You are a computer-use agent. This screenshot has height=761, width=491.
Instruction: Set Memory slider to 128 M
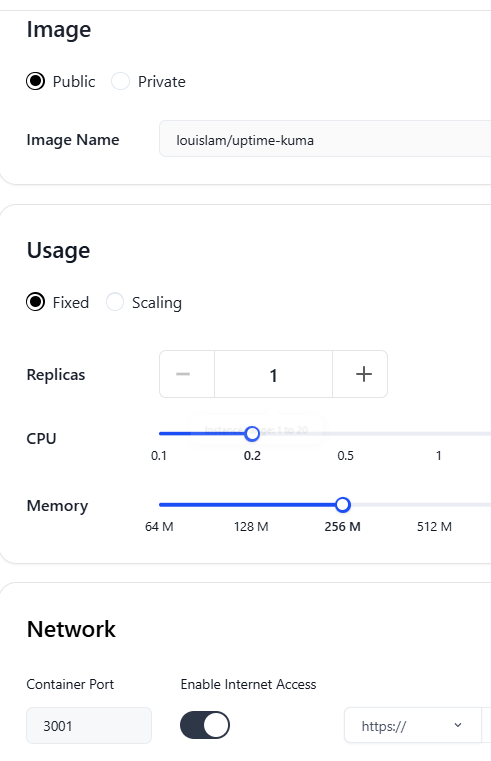tap(251, 505)
